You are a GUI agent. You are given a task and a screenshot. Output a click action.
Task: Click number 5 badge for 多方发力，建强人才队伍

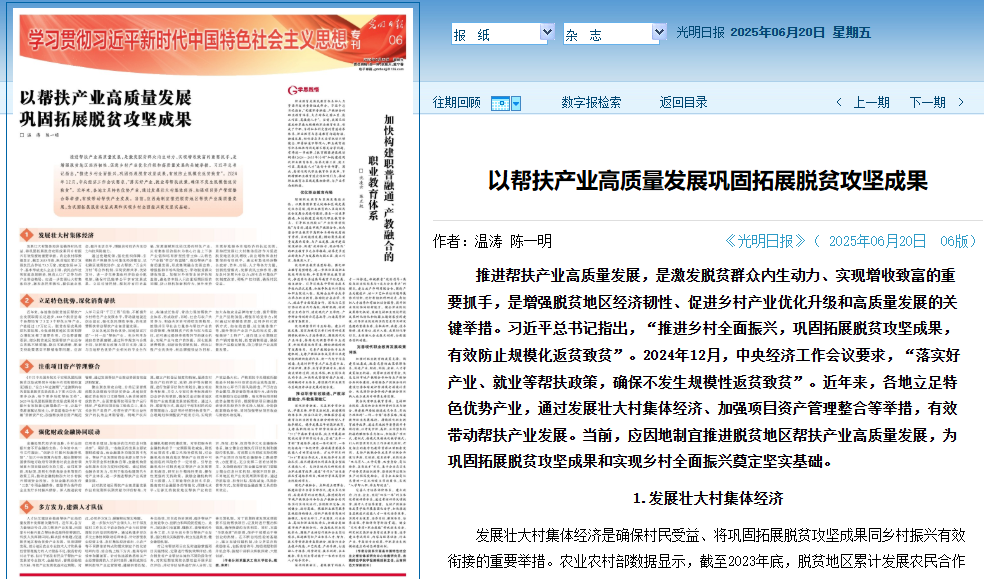point(26,507)
